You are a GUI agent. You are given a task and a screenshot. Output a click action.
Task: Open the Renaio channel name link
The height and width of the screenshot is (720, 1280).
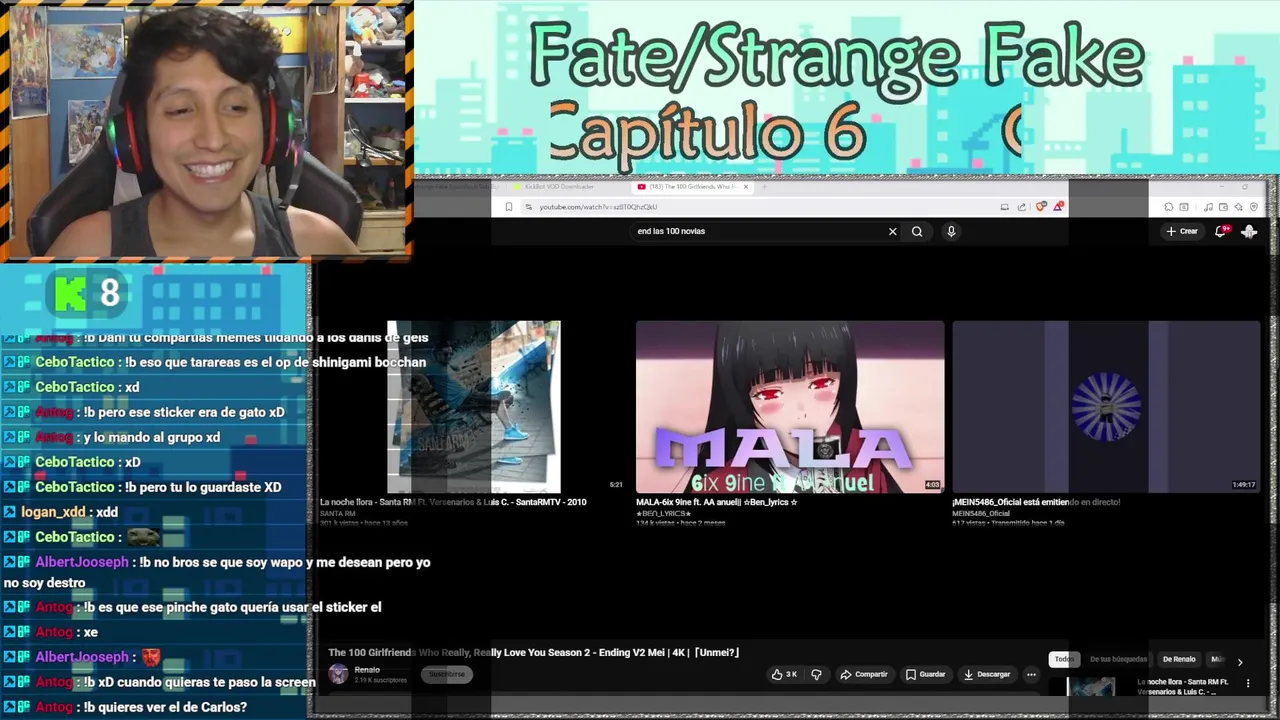[367, 669]
